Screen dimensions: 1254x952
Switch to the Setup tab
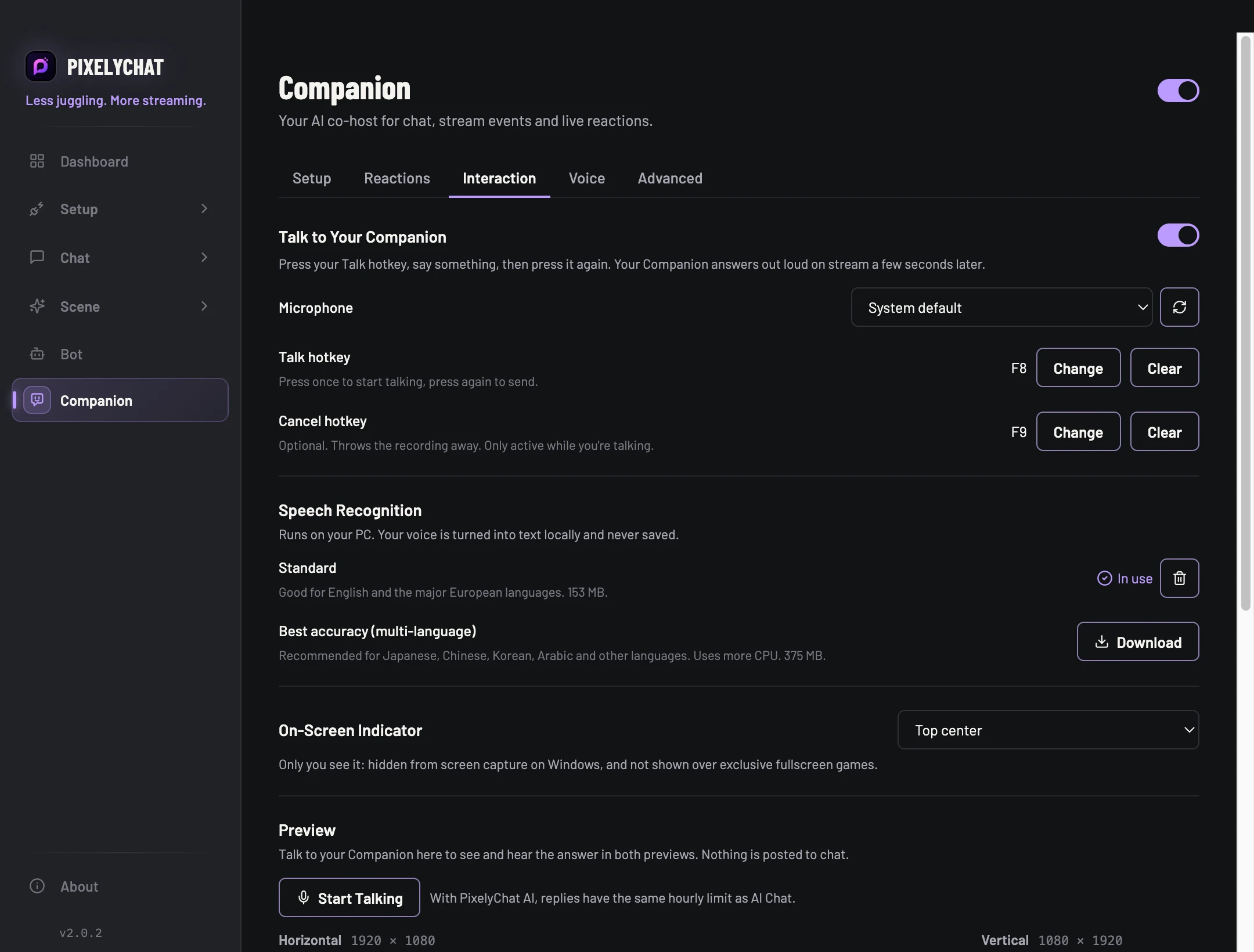[x=312, y=178]
